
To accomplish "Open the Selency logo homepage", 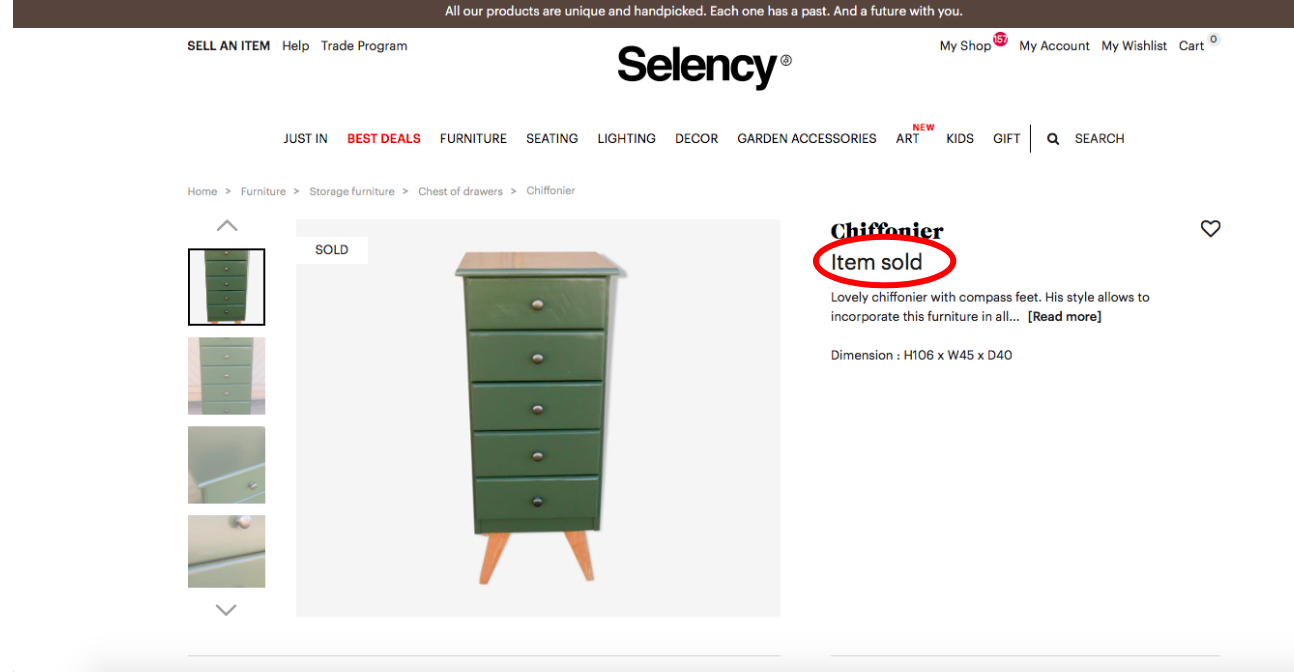I will [x=704, y=66].
